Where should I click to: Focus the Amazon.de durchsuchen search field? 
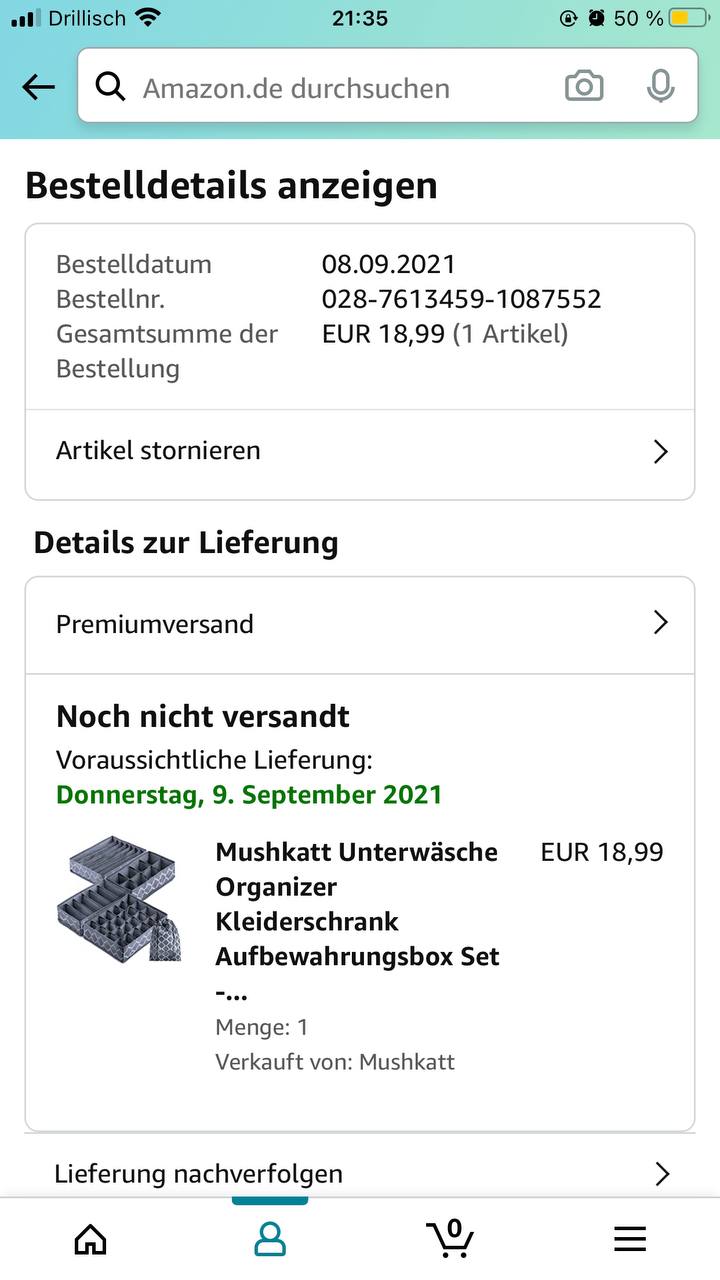tap(340, 88)
